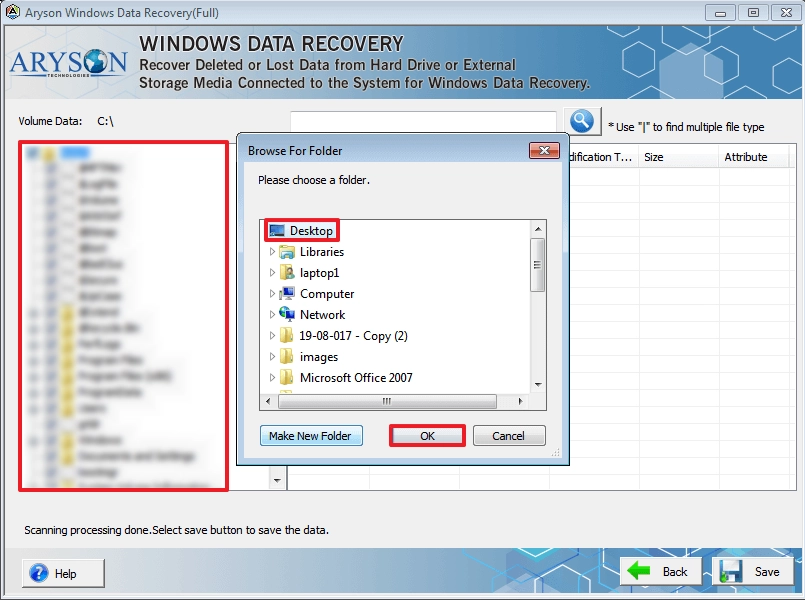
Task: Select the laptop1 user folder
Action: (319, 273)
